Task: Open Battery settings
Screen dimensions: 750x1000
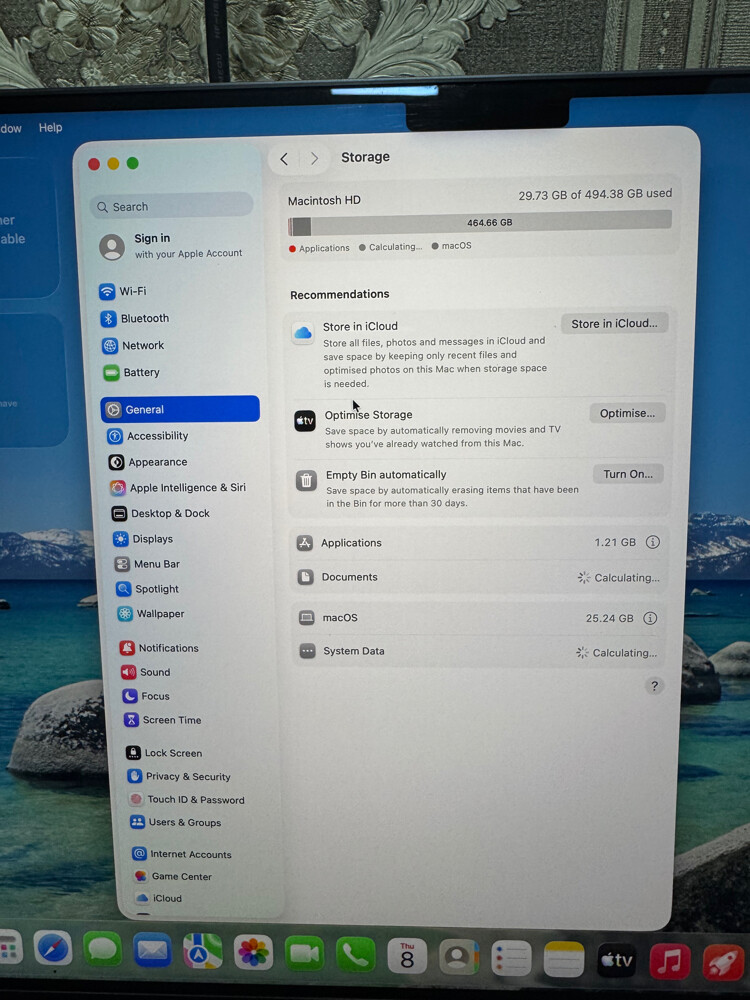Action: click(x=131, y=372)
